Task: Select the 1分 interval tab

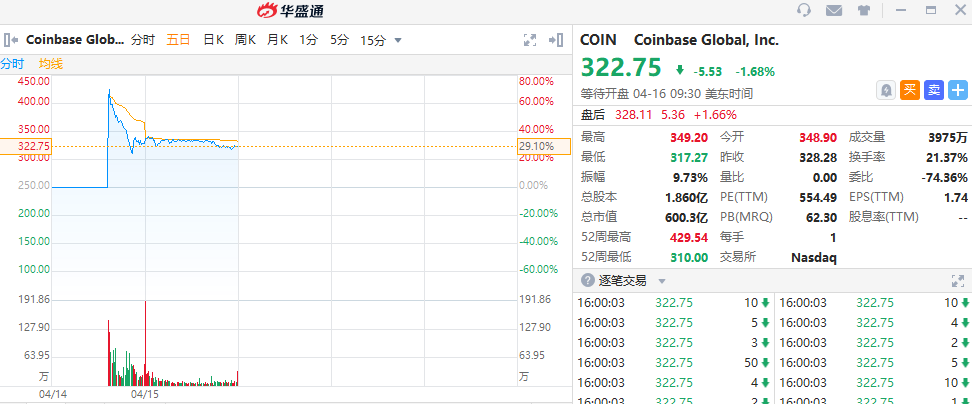Action: 308,40
